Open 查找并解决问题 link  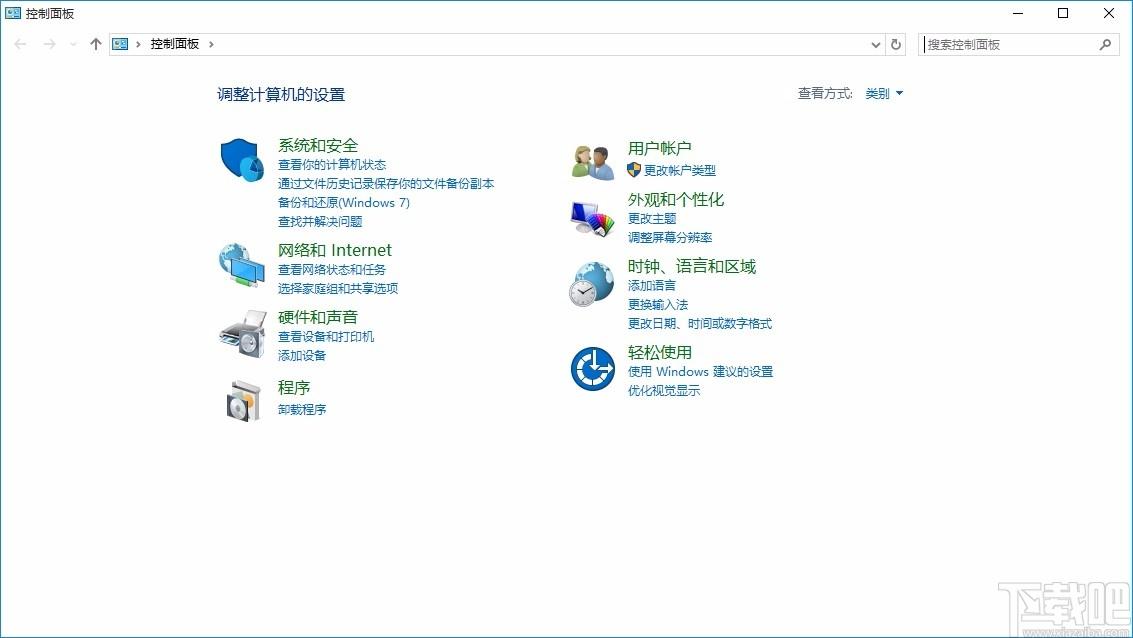pyautogui.click(x=320, y=221)
